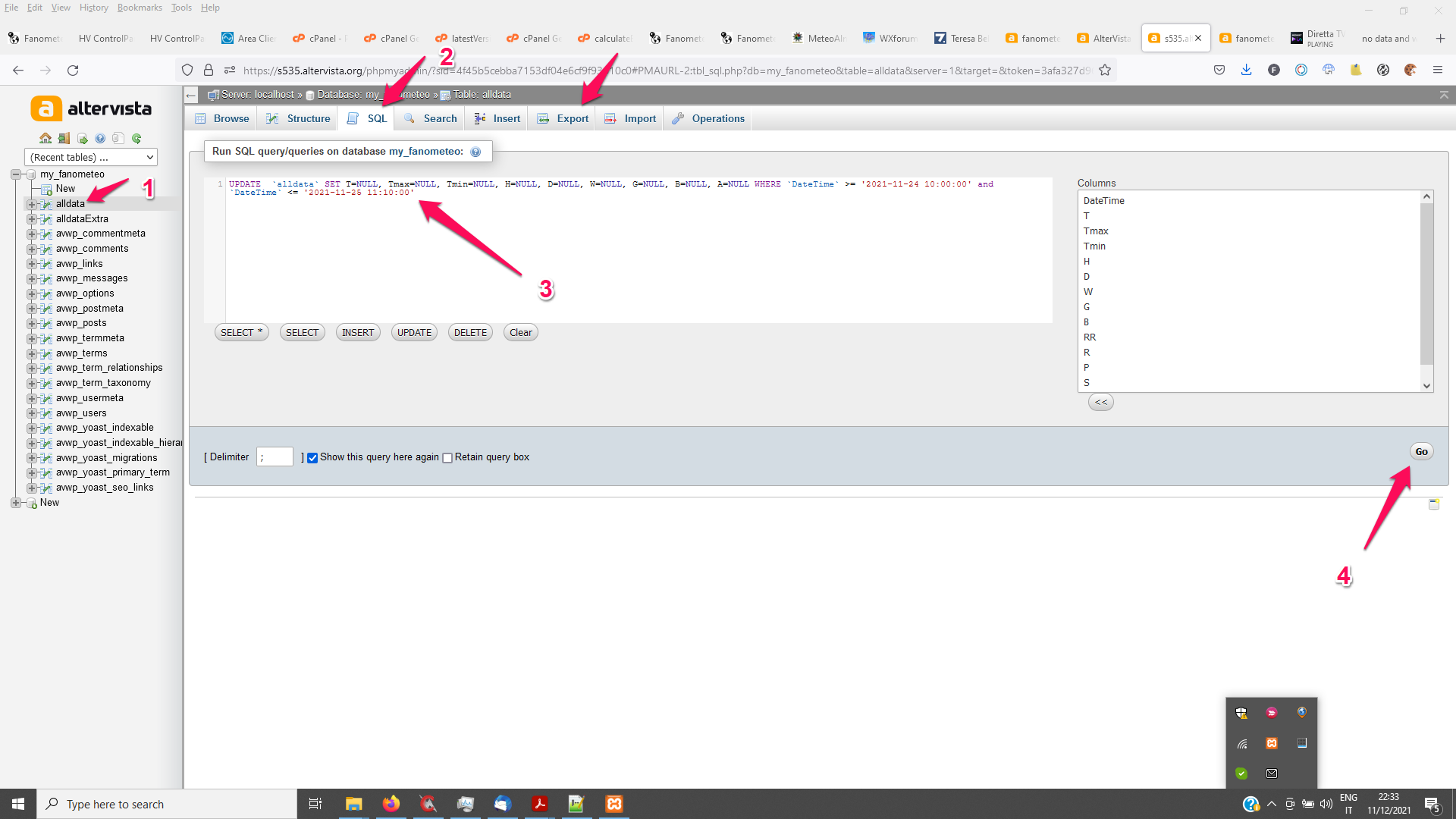Run the query with Go button

(x=1421, y=451)
